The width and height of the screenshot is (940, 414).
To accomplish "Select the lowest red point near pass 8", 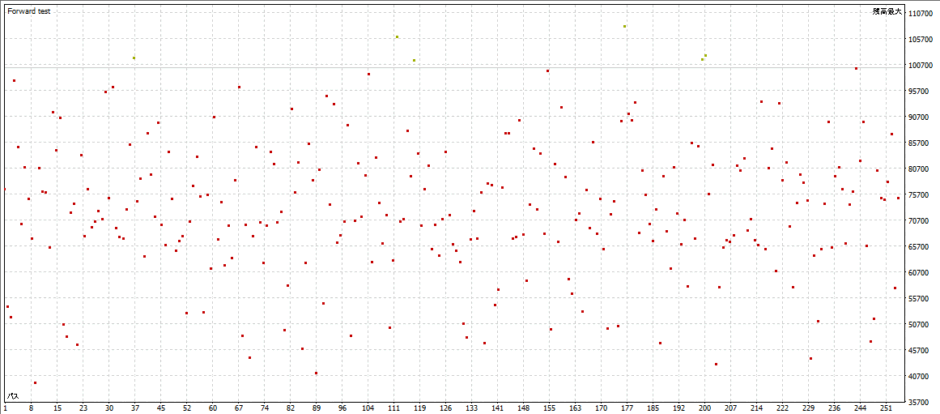I will point(35,383).
